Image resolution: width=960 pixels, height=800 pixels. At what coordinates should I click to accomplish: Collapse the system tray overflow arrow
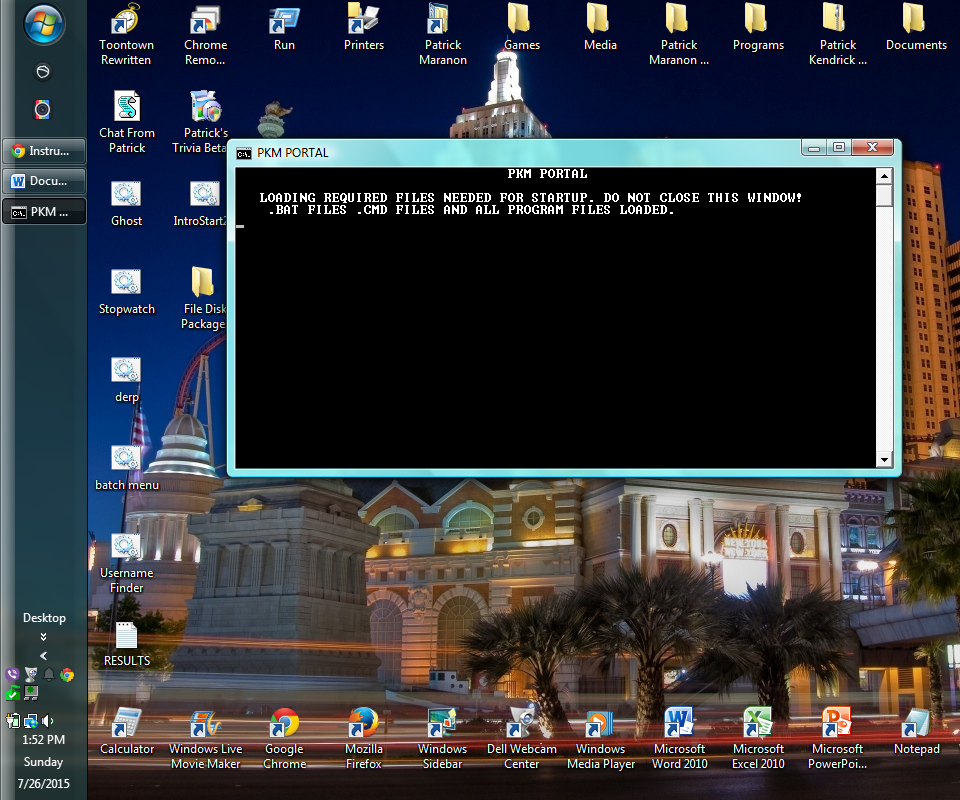click(x=44, y=656)
